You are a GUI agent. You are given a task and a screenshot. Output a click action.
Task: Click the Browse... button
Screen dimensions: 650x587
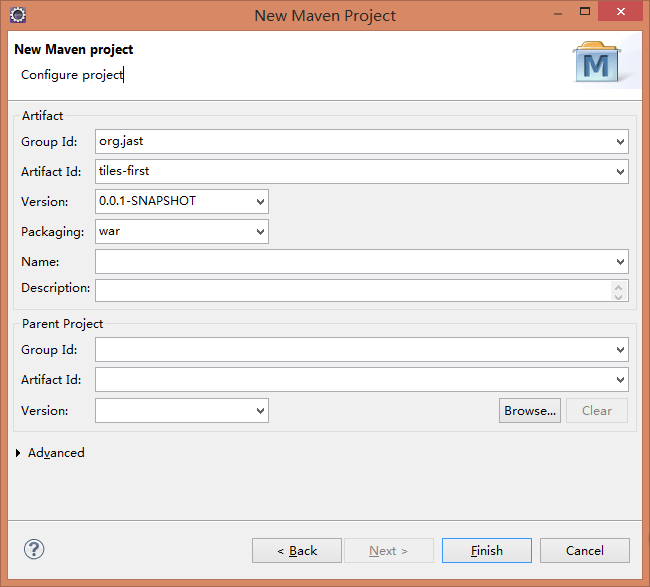530,411
